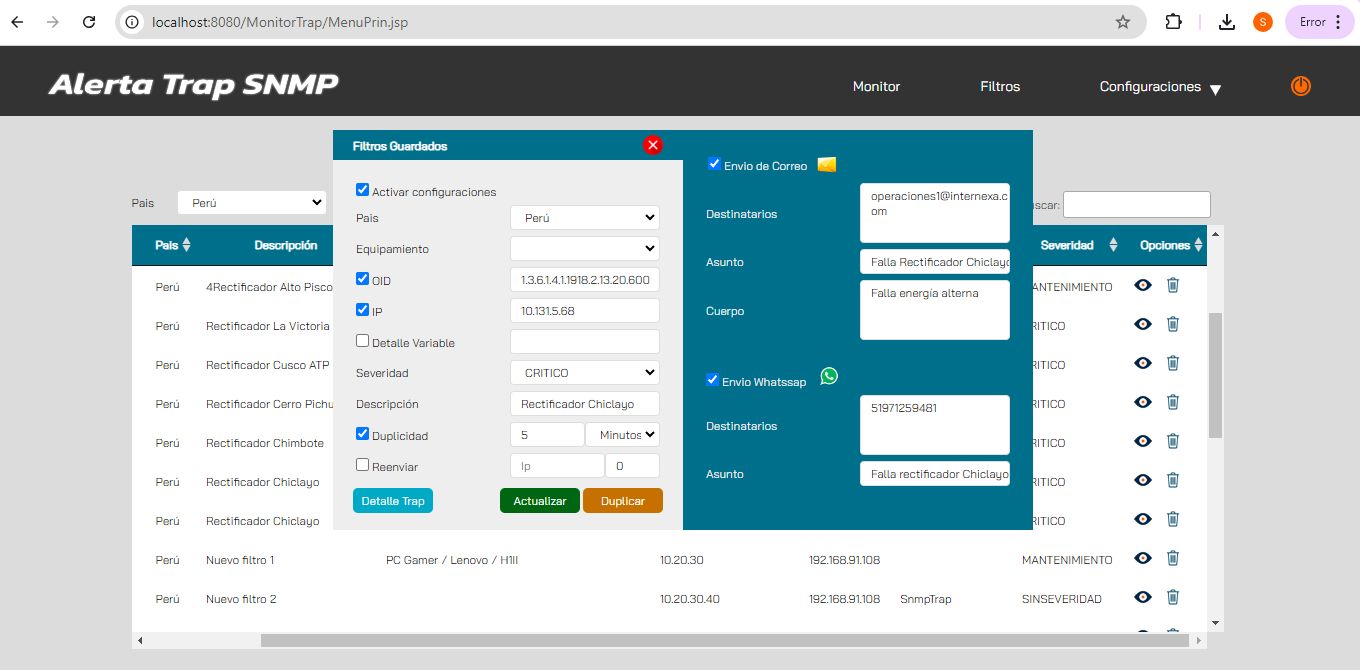This screenshot has height=670, width=1360.
Task: Click the Descripción input field
Action: (x=585, y=404)
